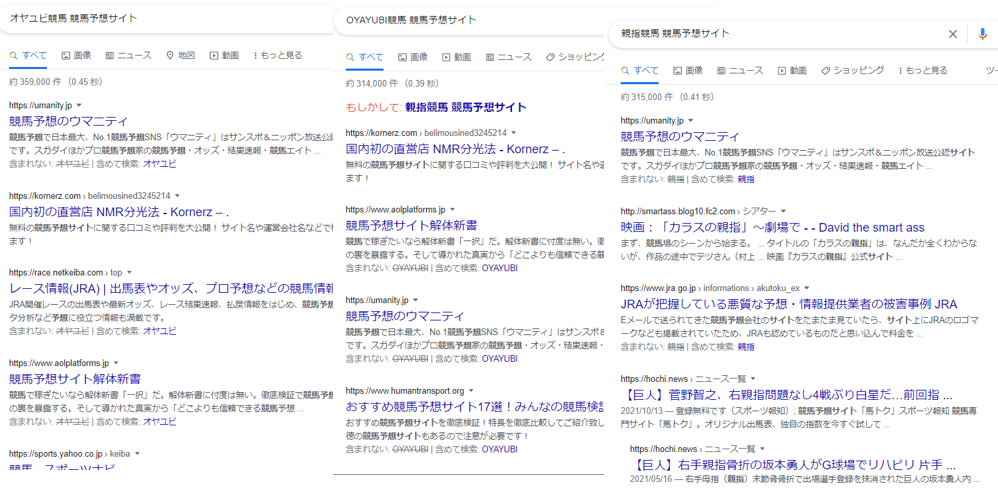
Task: Open the おすすめ競馬予想サイト17選 result
Action: pyautogui.click(x=474, y=406)
